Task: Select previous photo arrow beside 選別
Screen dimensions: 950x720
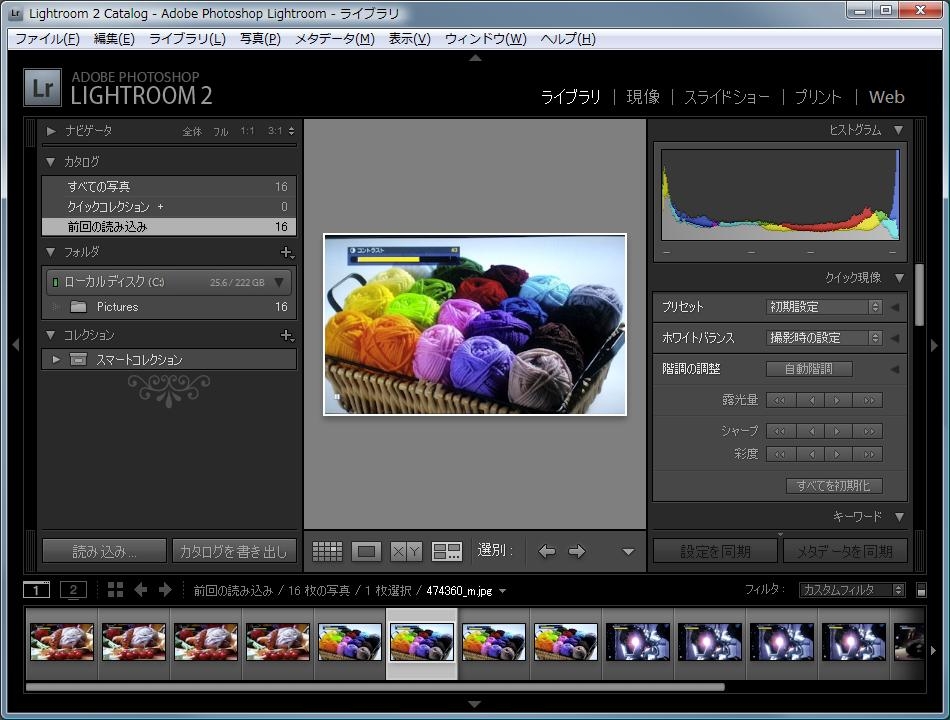Action: (x=547, y=551)
